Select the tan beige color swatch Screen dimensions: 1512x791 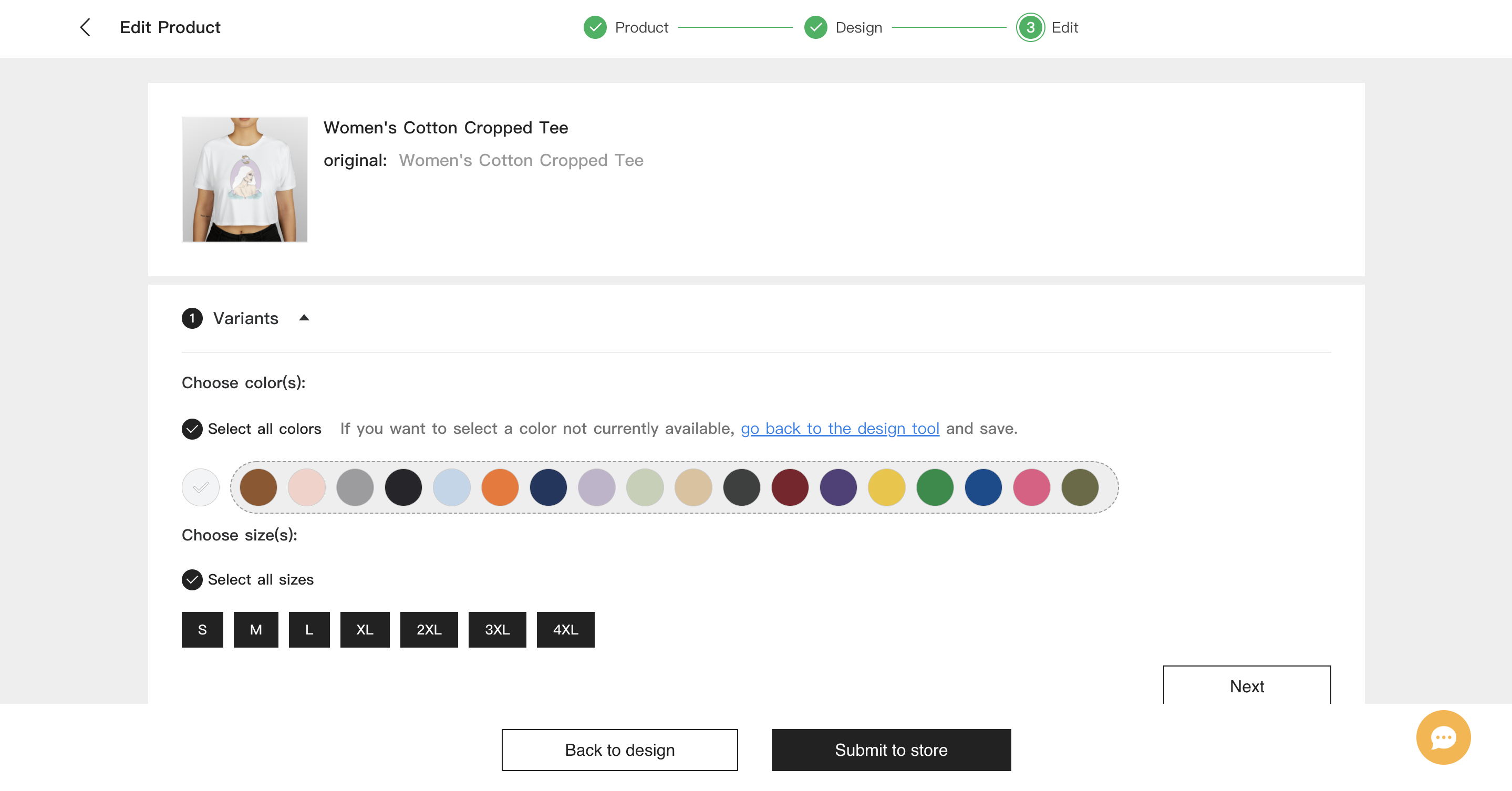point(693,487)
